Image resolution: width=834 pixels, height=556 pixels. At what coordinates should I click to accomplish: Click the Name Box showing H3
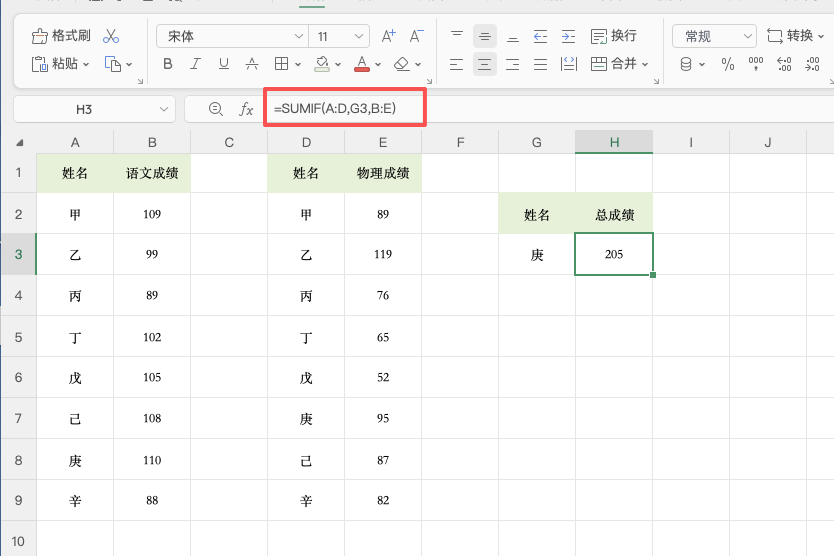coord(94,109)
